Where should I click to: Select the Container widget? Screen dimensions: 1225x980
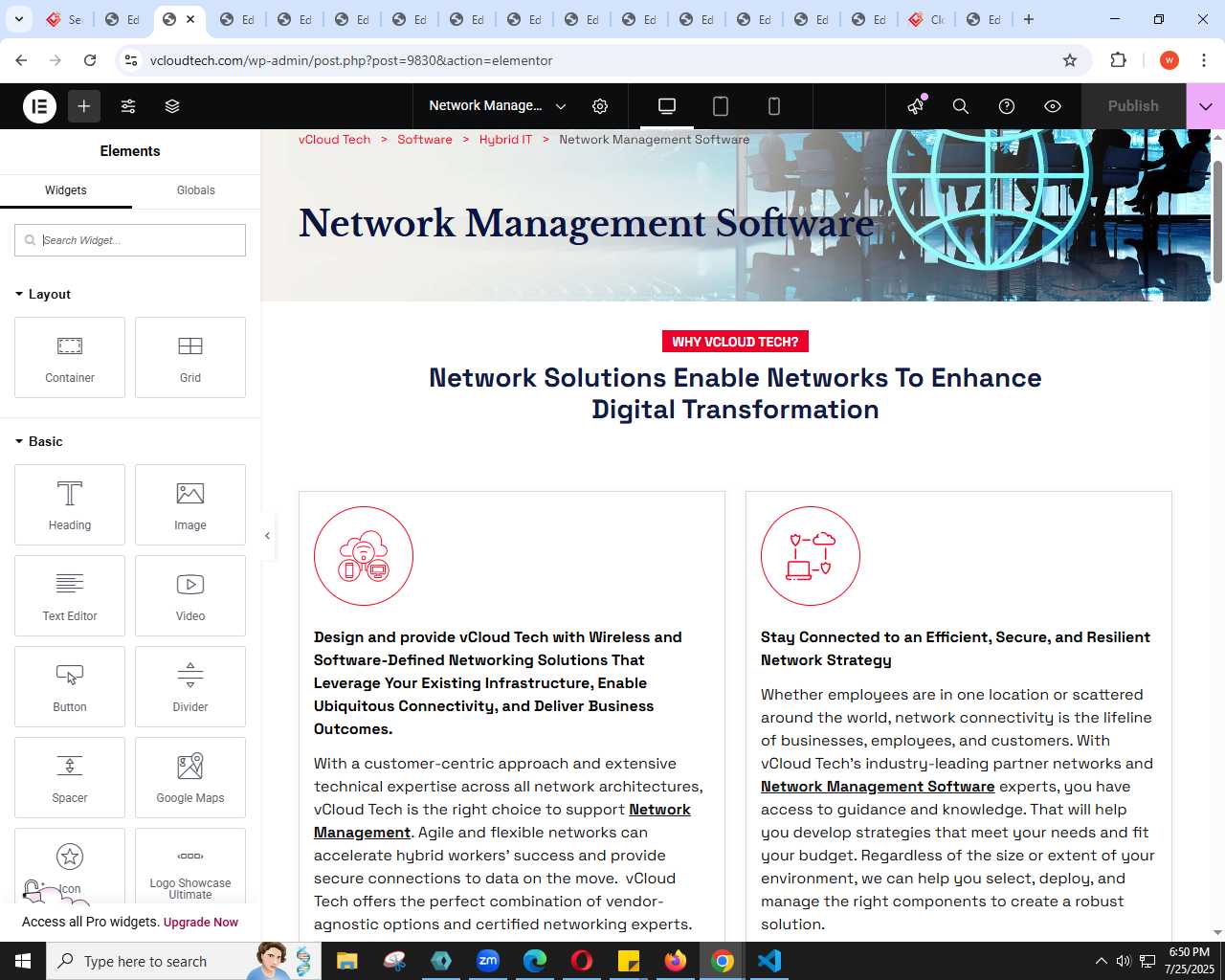[70, 357]
